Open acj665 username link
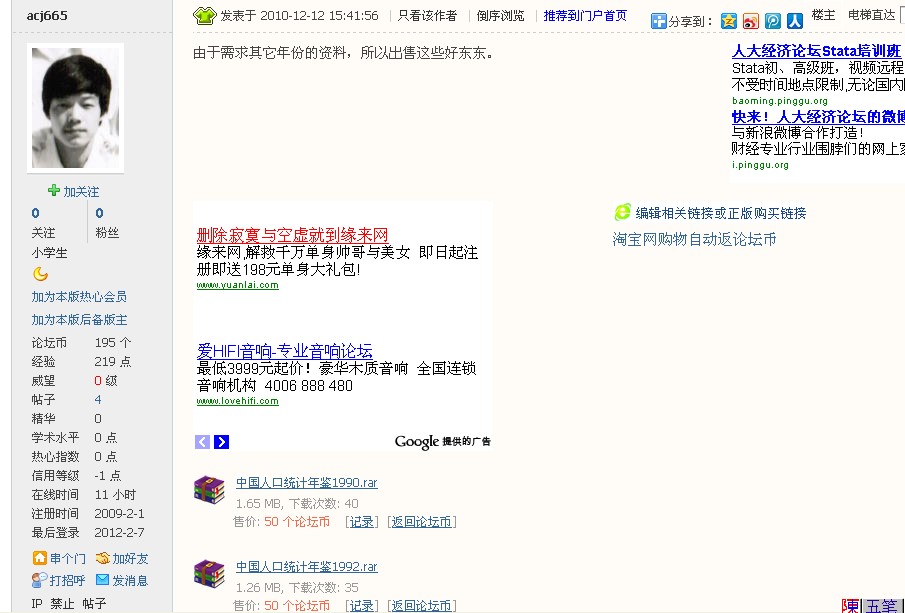Image resolution: width=905 pixels, height=613 pixels. click(x=47, y=16)
